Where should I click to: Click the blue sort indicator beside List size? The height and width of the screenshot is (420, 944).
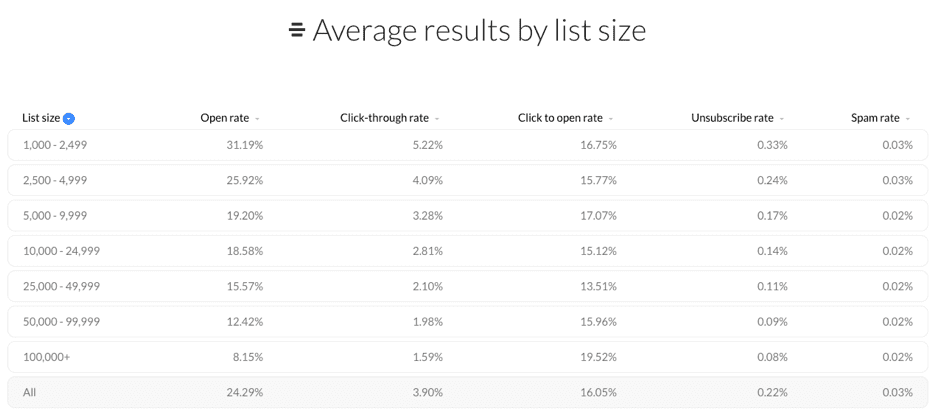[x=69, y=119]
